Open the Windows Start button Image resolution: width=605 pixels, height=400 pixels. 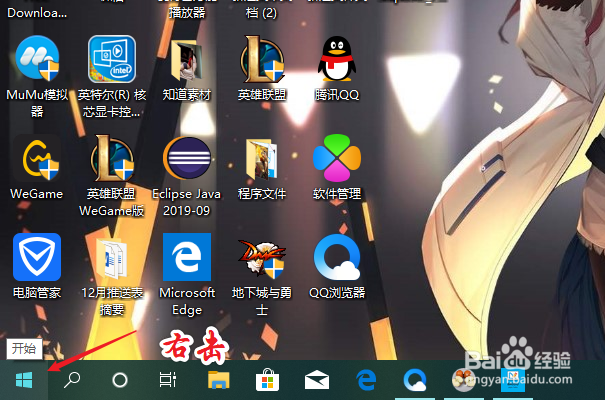(24, 380)
